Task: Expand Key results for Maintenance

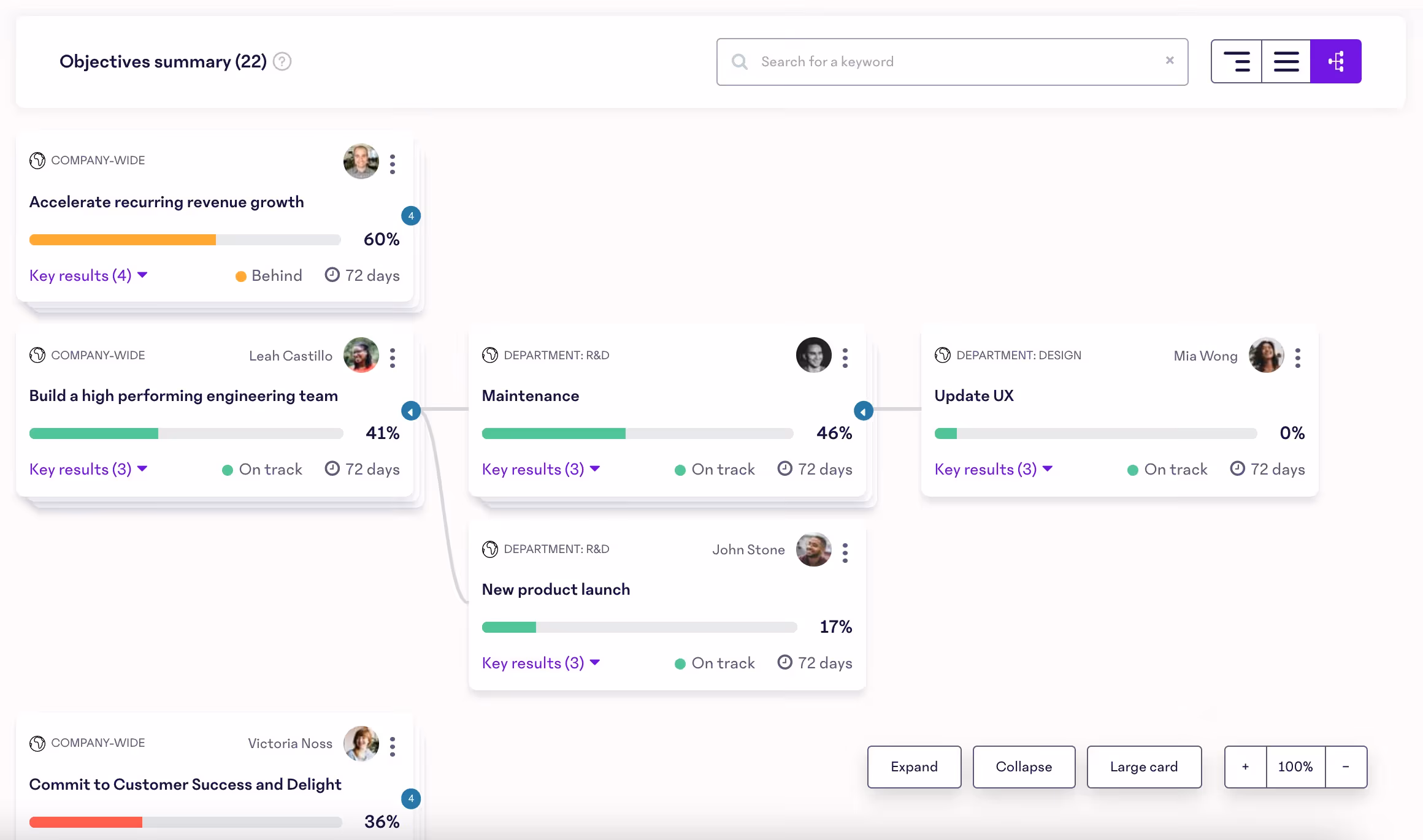Action: pos(541,469)
